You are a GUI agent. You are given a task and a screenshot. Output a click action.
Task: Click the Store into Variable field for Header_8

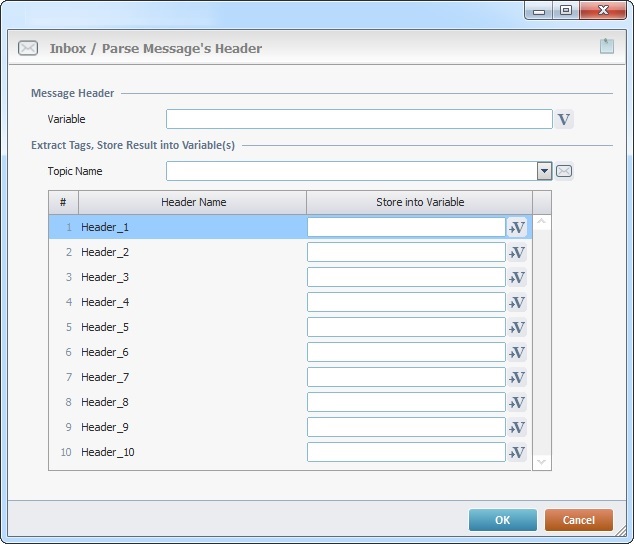(405, 402)
